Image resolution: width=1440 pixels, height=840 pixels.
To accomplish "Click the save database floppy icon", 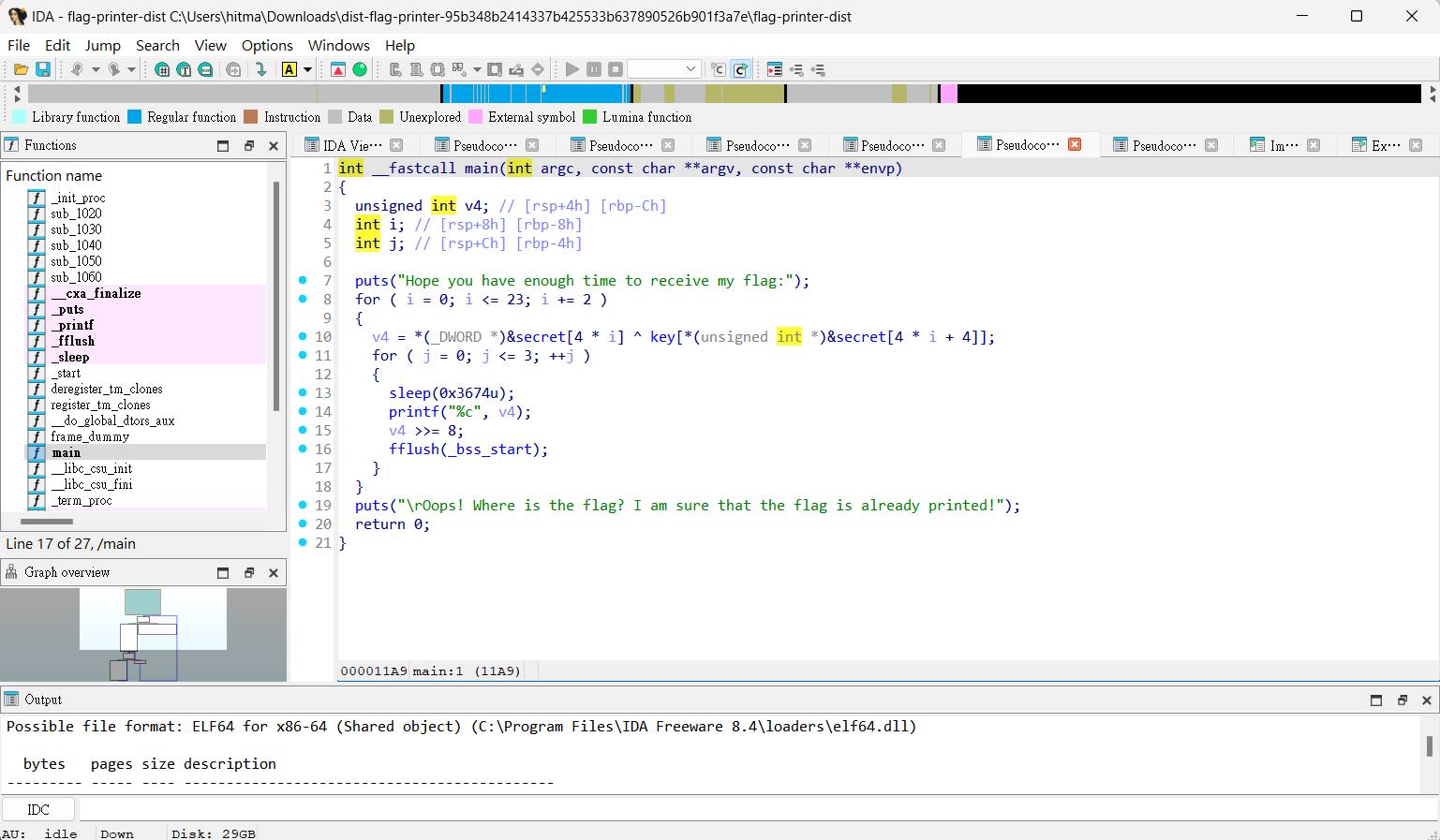I will pos(43,69).
